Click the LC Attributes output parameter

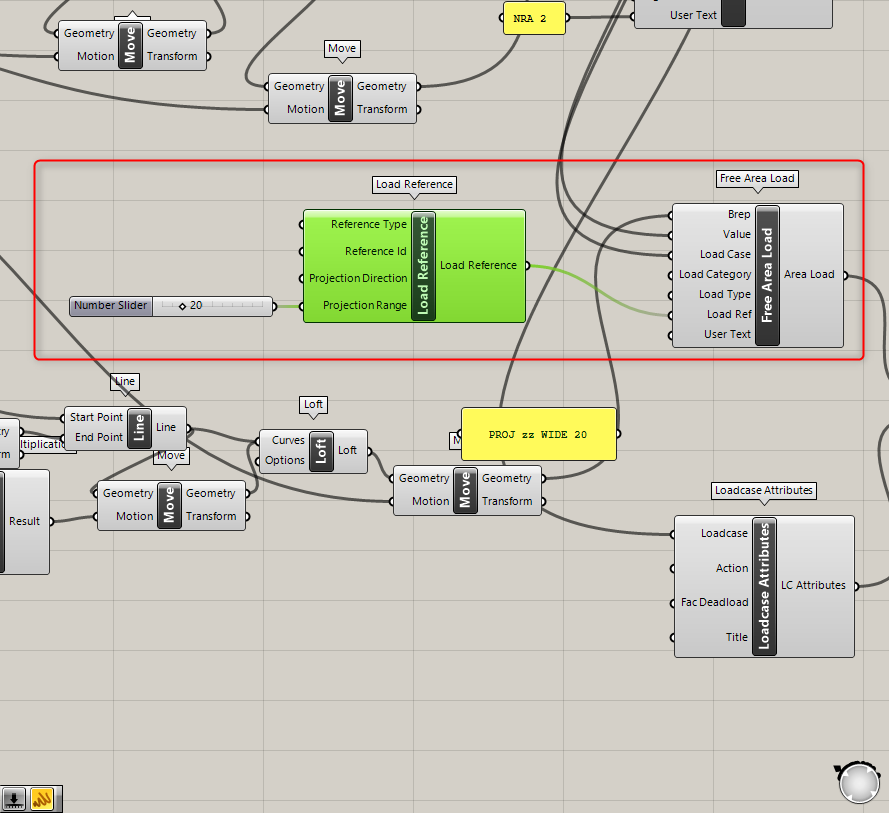pos(812,585)
